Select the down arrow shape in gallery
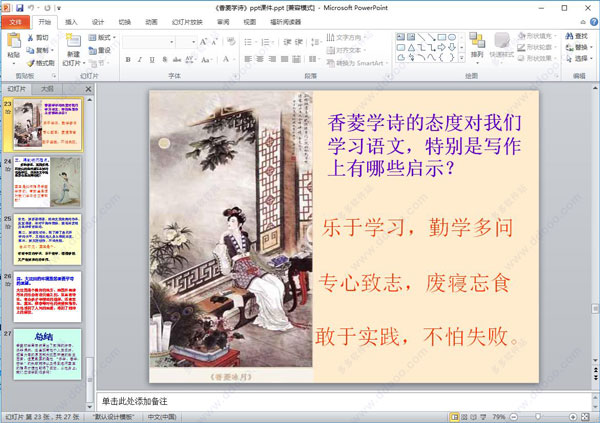 452,47
